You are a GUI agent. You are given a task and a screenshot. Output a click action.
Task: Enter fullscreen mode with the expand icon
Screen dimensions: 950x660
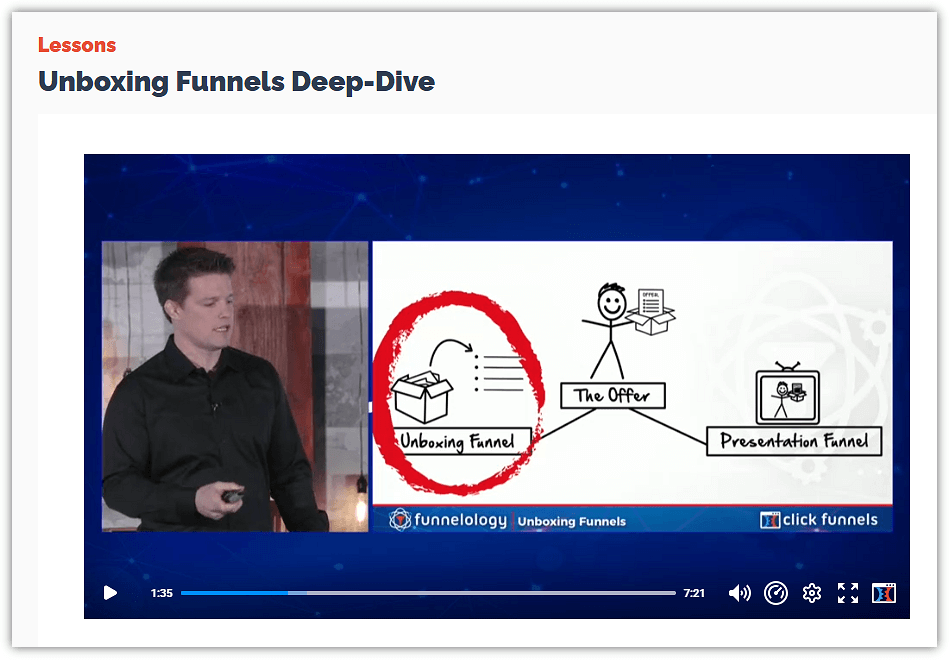(x=848, y=593)
